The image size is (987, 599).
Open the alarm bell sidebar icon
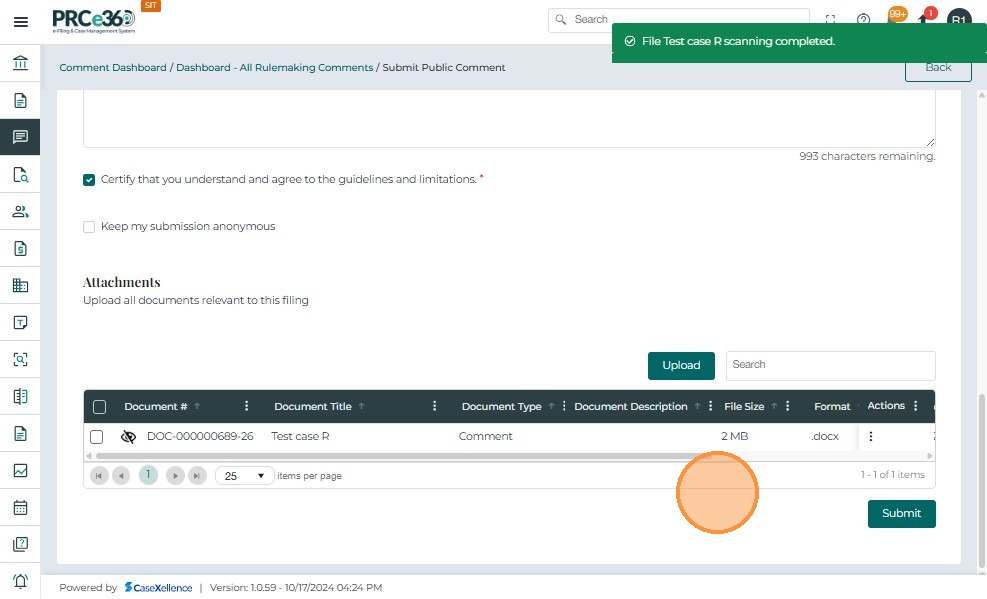tap(20, 581)
